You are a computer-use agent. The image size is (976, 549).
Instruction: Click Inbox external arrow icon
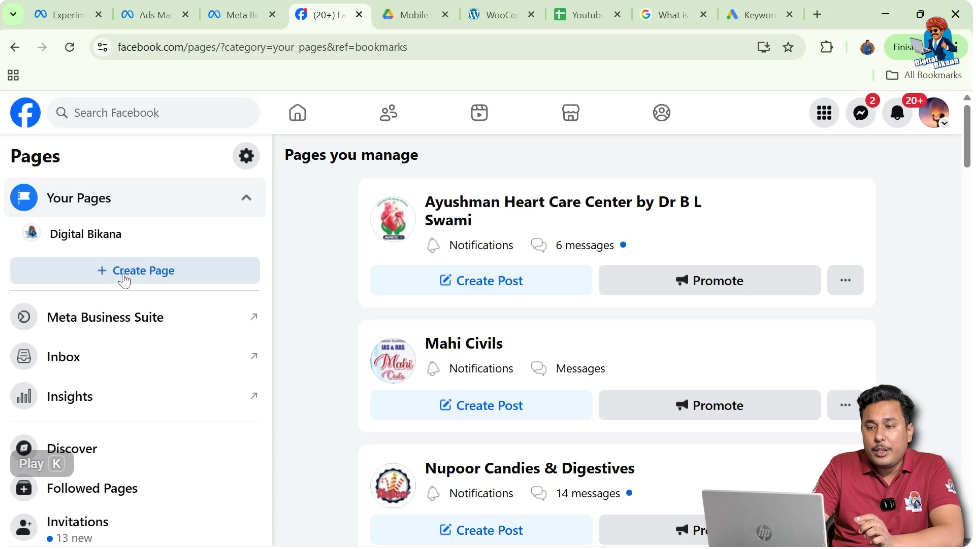click(x=254, y=356)
